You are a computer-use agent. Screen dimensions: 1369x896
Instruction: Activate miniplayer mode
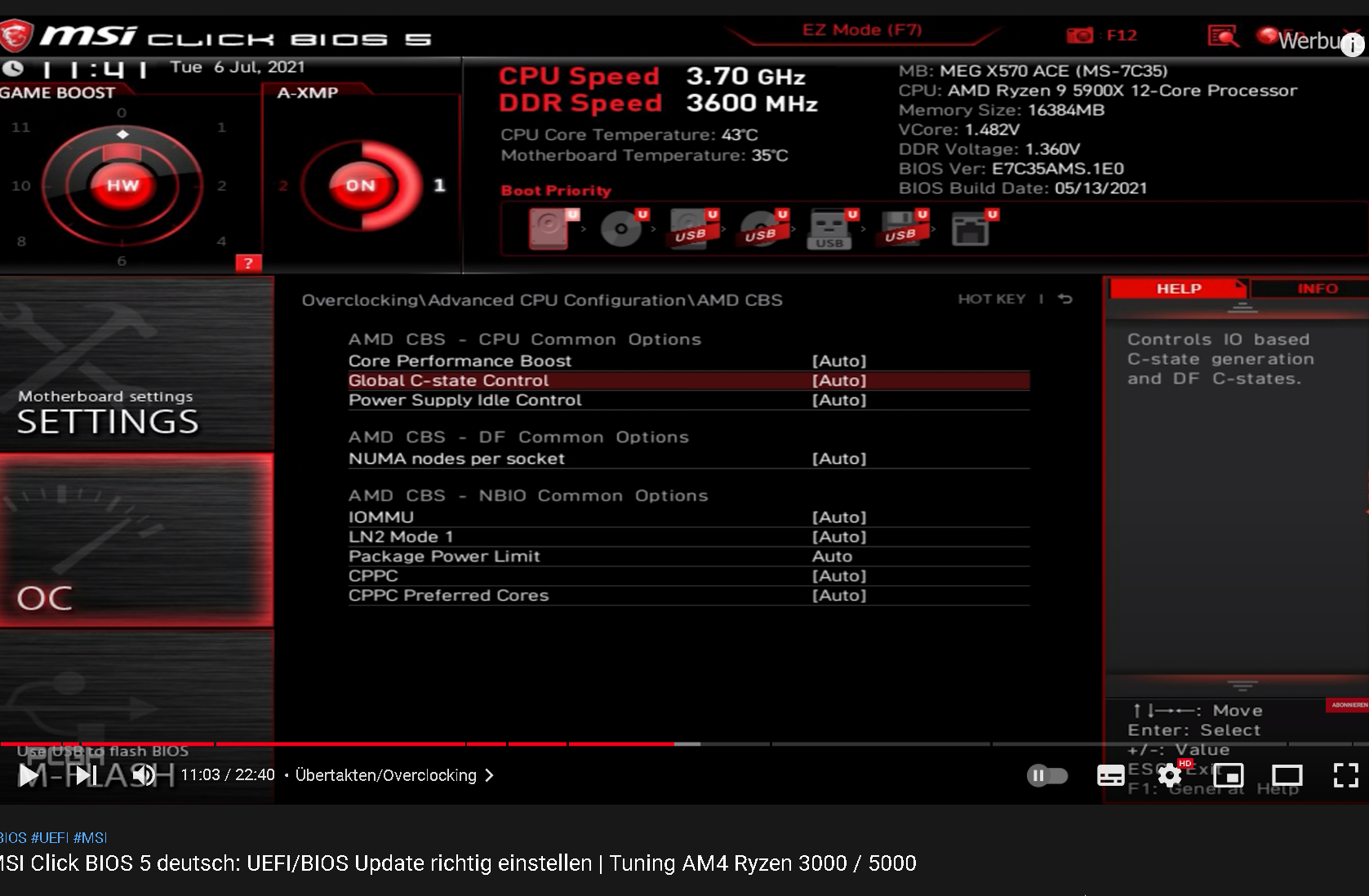click(x=1229, y=775)
